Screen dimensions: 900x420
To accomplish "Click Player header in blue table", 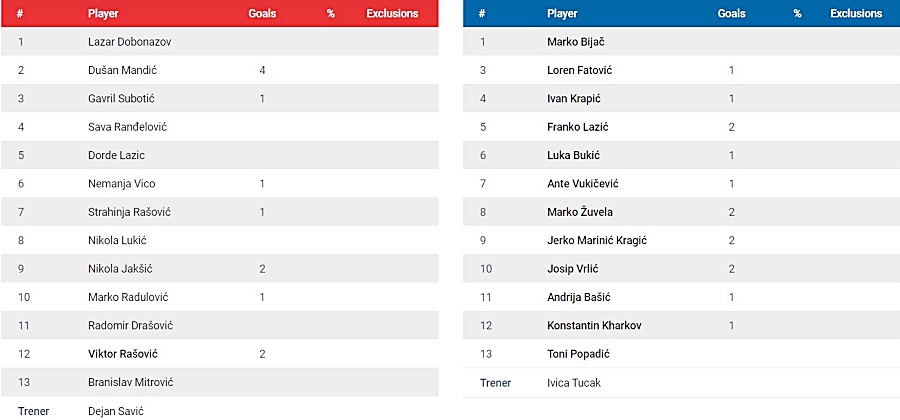I will click(562, 14).
